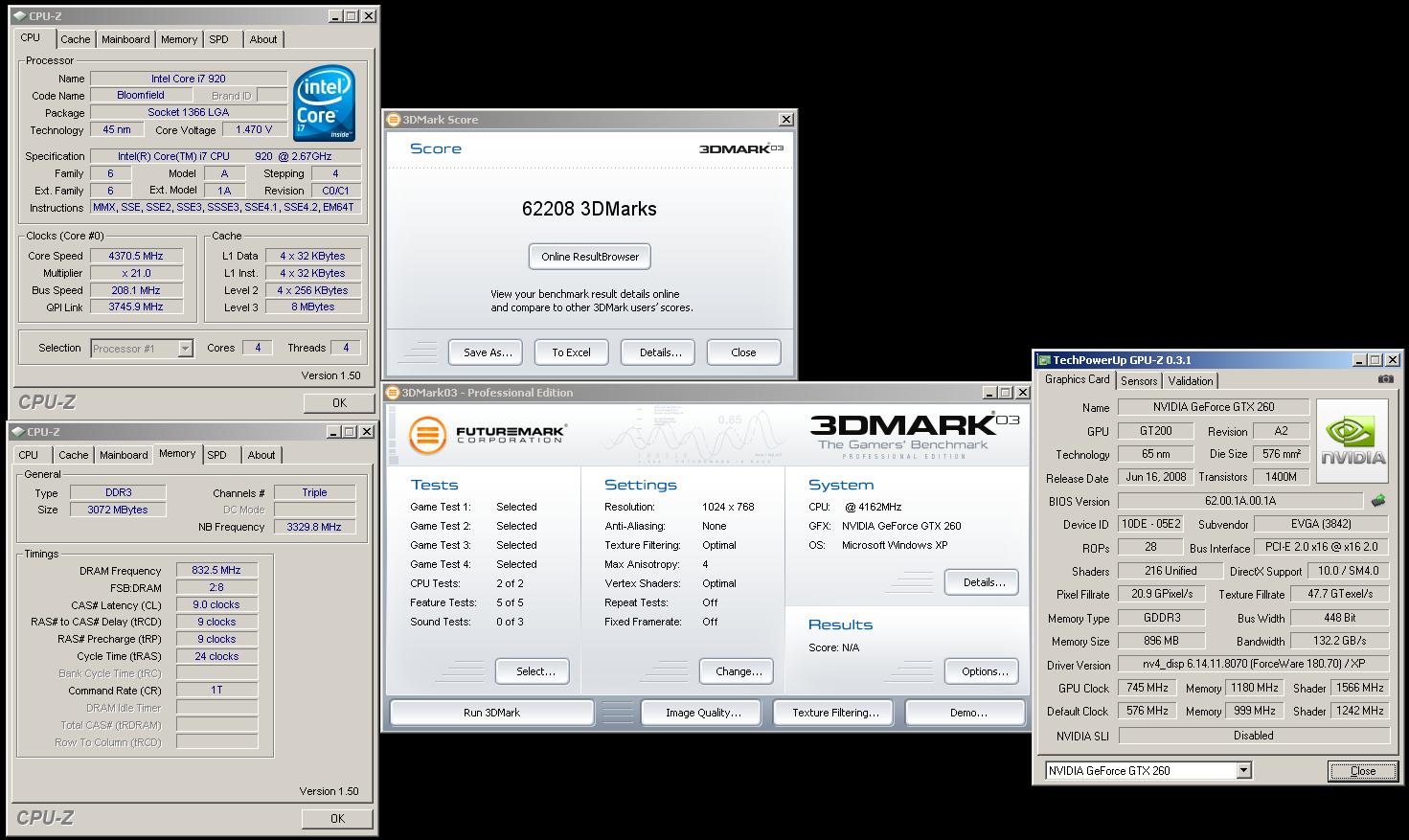
Task: Open Cache tab in lower CPU-Z
Action: coord(73,455)
